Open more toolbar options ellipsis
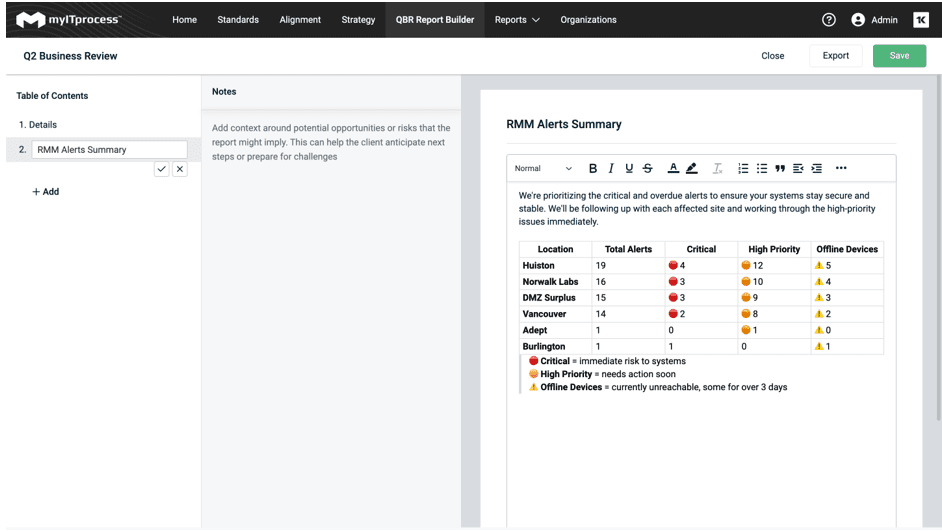Viewport: 942px width, 532px height. (x=841, y=169)
